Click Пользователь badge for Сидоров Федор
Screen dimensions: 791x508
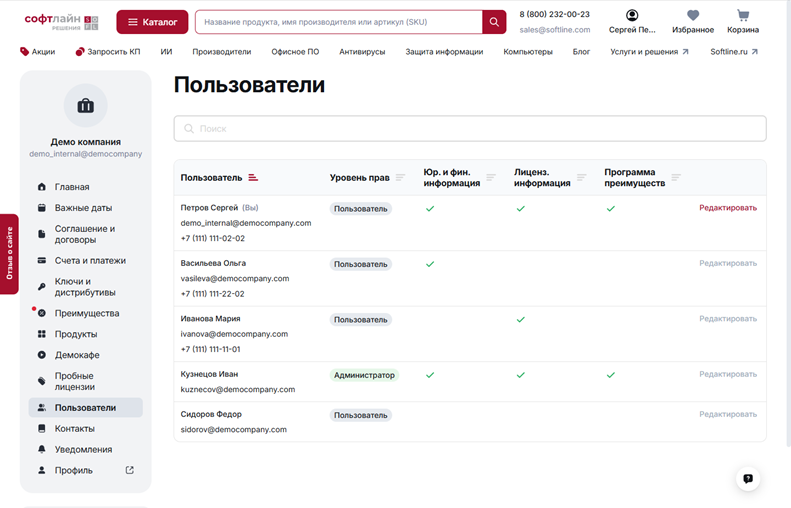click(x=361, y=415)
